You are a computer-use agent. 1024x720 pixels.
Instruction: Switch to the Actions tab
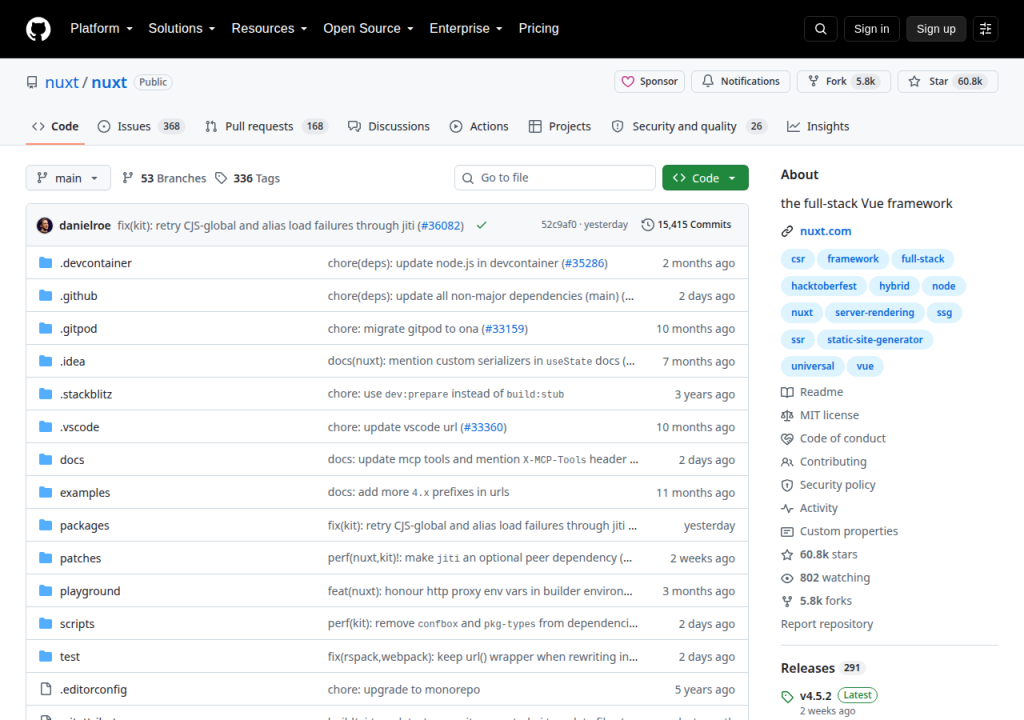click(479, 127)
